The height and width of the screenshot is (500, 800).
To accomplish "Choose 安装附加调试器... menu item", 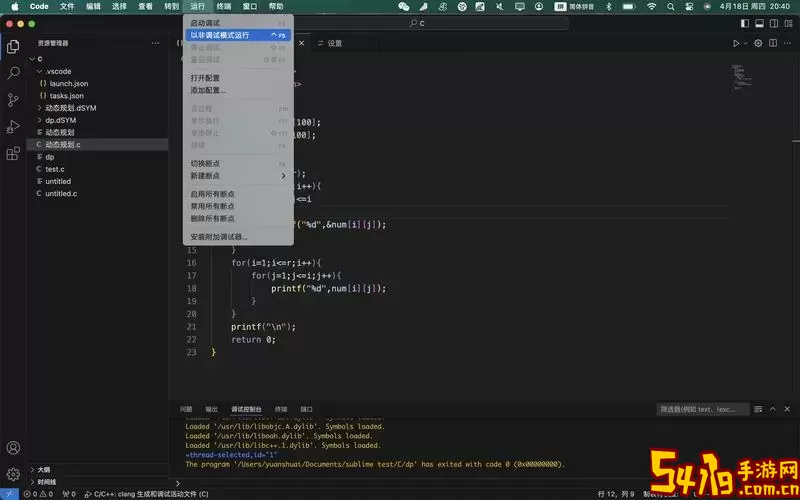I will click(238, 237).
